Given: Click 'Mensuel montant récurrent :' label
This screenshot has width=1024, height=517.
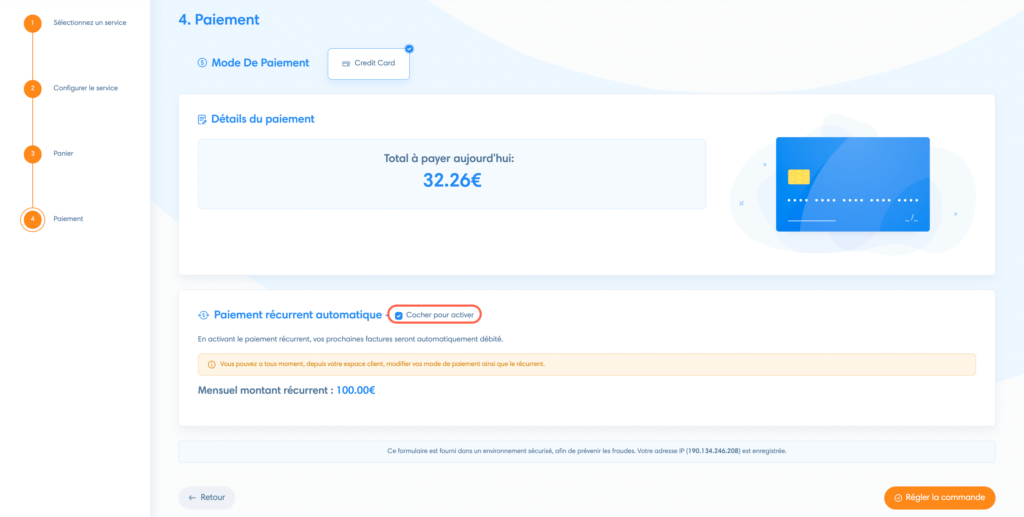Looking at the screenshot, I should [265, 391].
